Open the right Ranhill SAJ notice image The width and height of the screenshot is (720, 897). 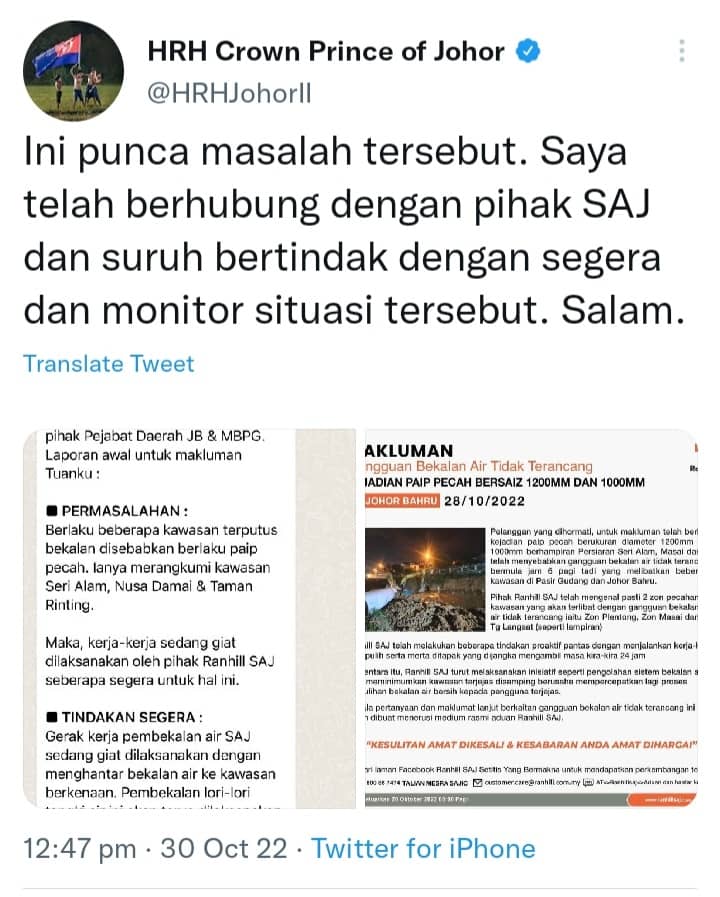coord(531,618)
